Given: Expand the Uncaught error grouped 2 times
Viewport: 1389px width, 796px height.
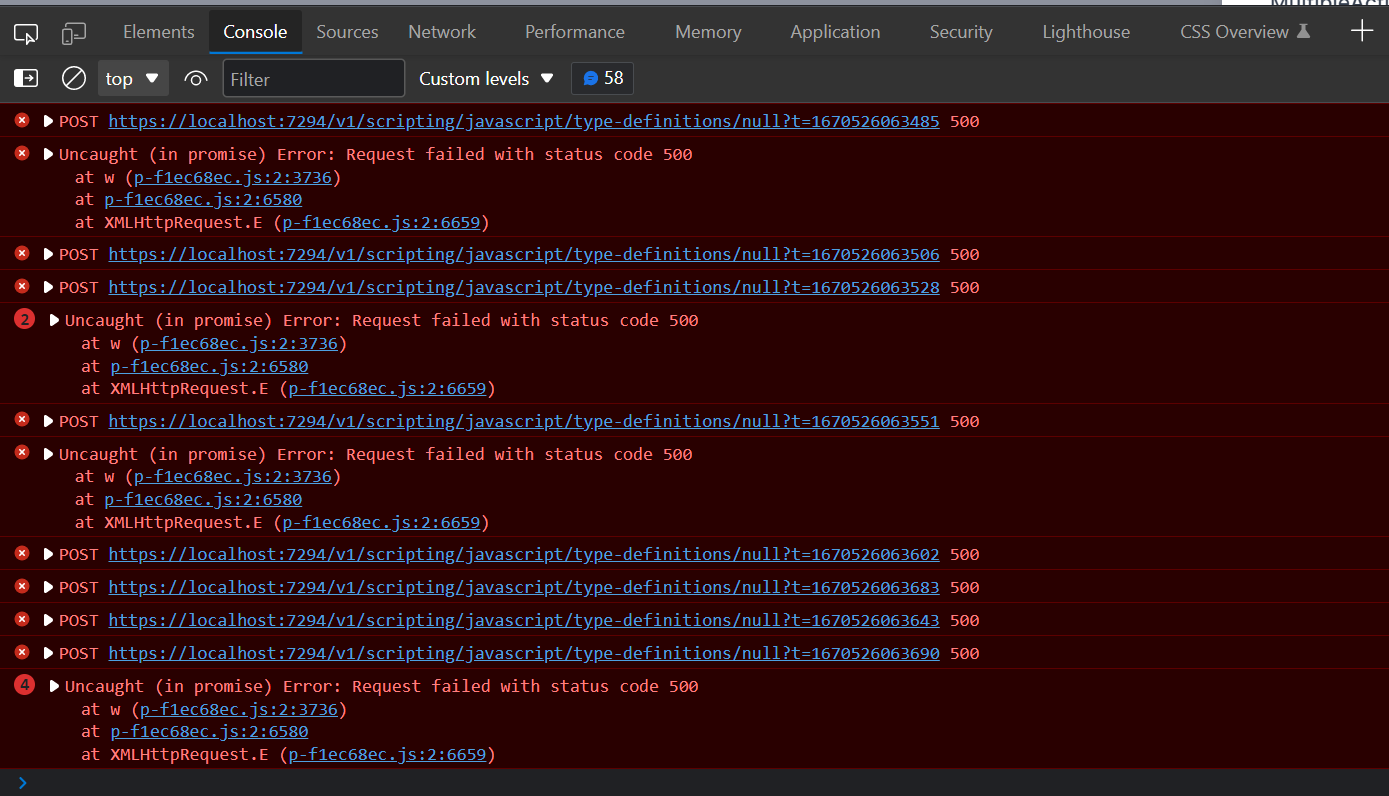Looking at the screenshot, I should (55, 320).
